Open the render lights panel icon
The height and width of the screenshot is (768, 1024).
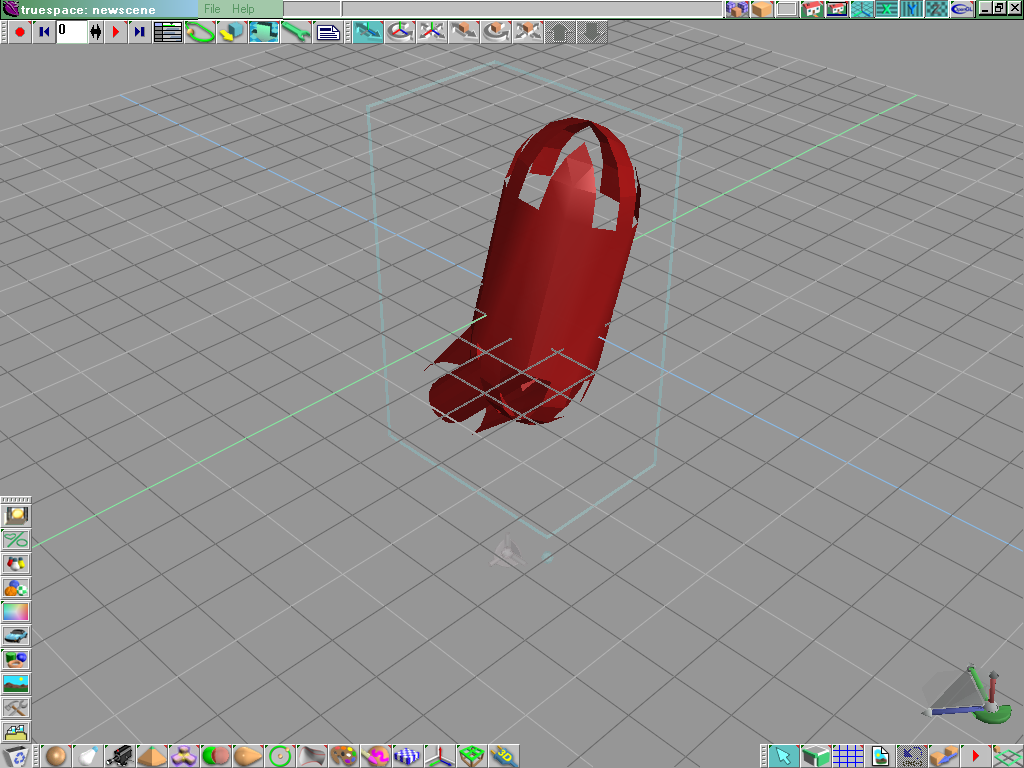[16, 516]
